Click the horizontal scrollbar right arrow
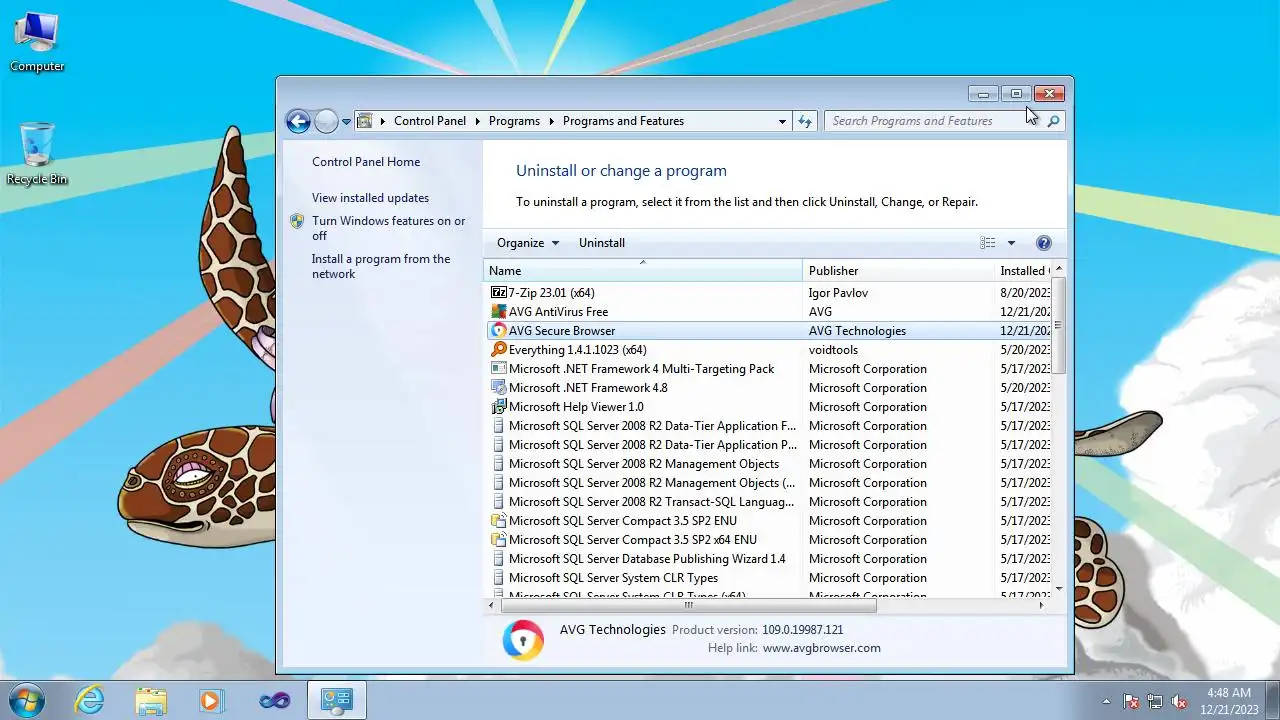 click(1042, 605)
